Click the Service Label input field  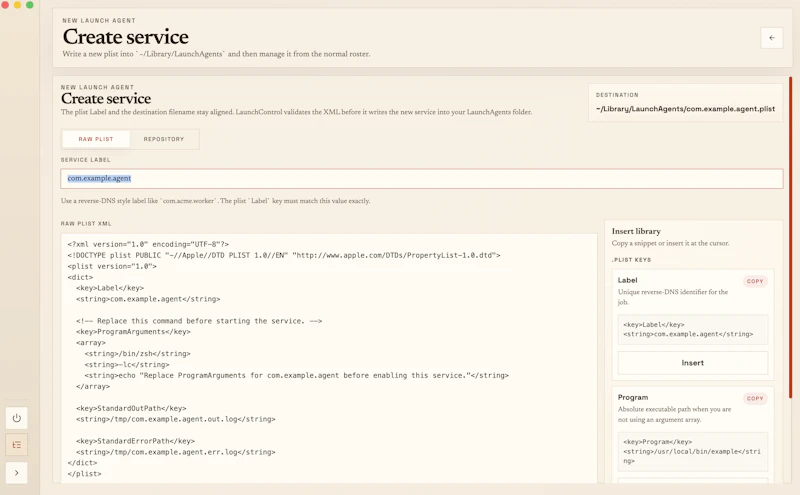click(x=421, y=179)
